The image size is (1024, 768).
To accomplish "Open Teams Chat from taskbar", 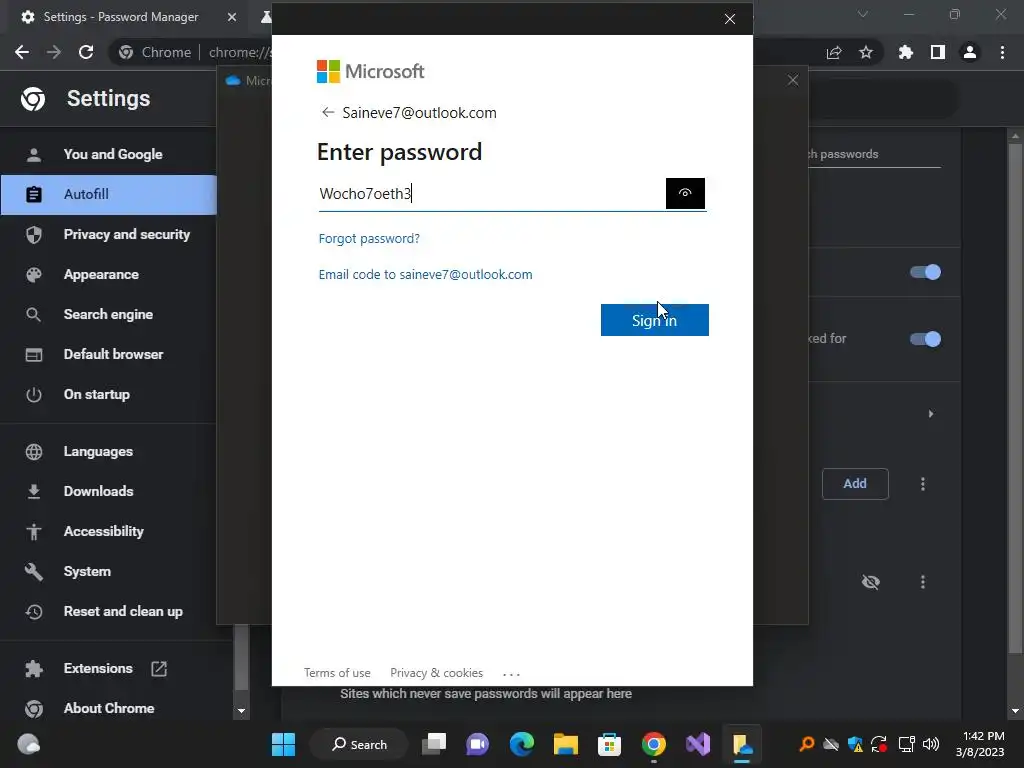I will point(477,744).
